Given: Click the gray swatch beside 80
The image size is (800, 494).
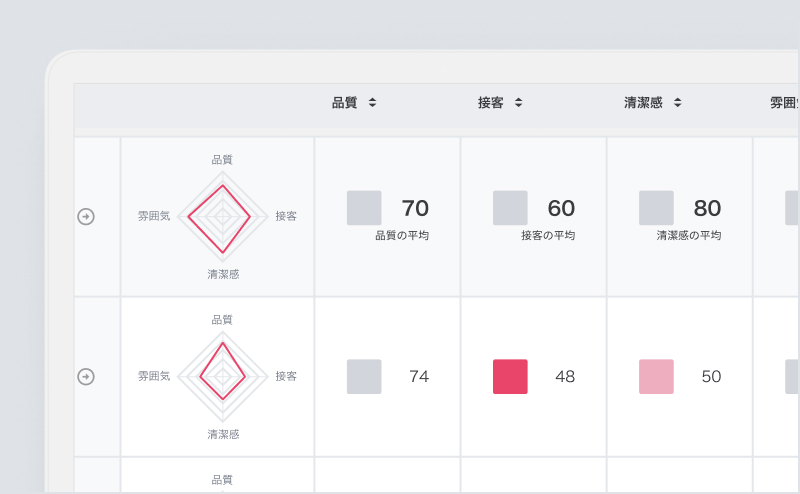Looking at the screenshot, I should coord(656,208).
